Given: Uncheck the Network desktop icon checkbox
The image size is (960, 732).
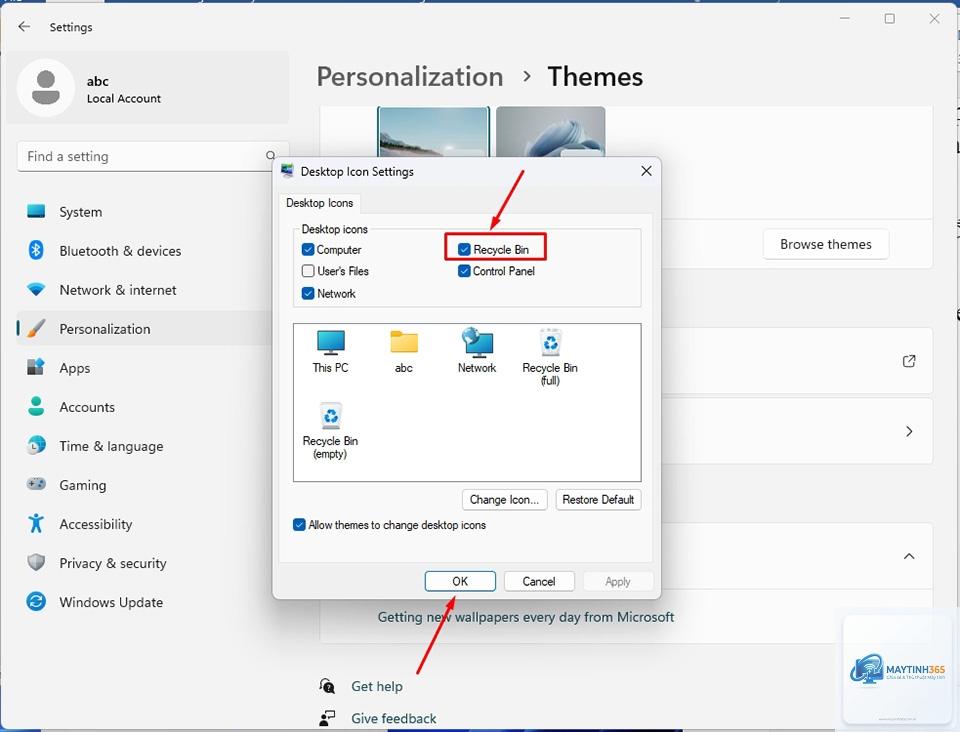Looking at the screenshot, I should [x=309, y=293].
